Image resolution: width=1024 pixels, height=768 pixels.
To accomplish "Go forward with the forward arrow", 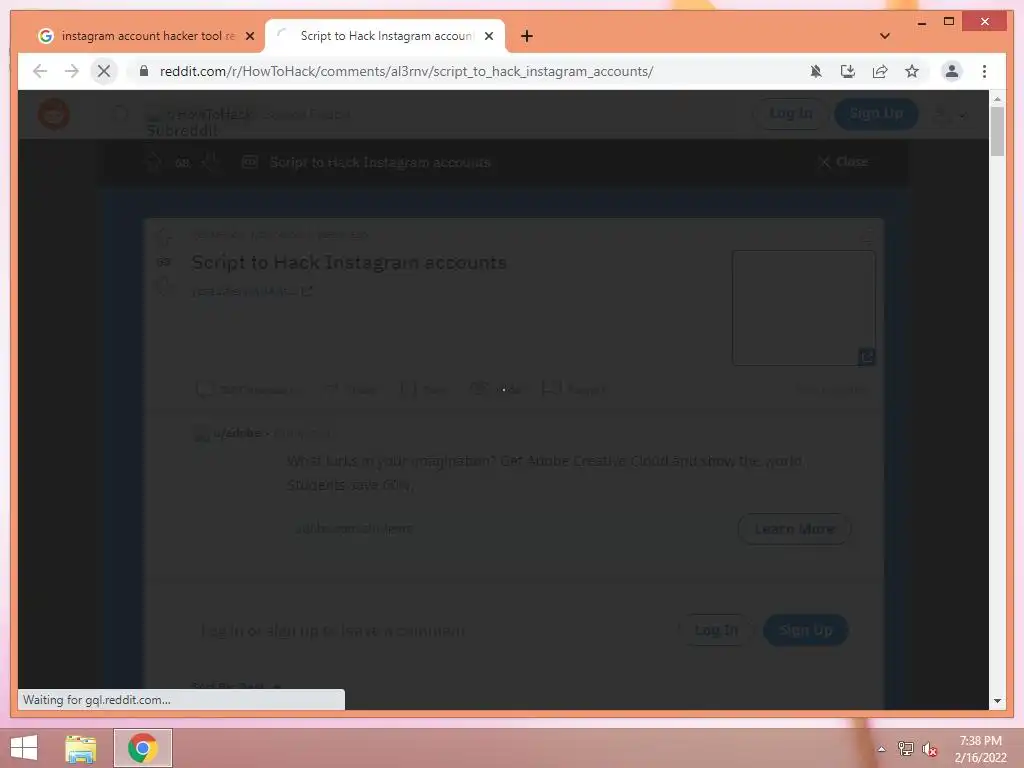I will coord(72,71).
